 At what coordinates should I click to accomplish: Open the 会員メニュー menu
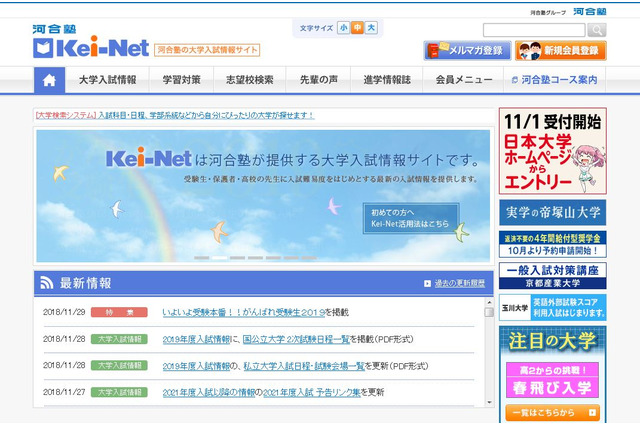pos(464,80)
